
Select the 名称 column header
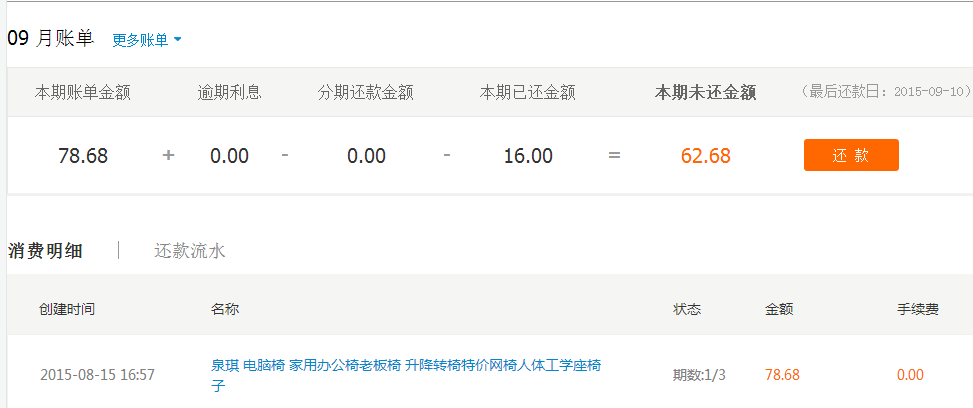tap(225, 309)
